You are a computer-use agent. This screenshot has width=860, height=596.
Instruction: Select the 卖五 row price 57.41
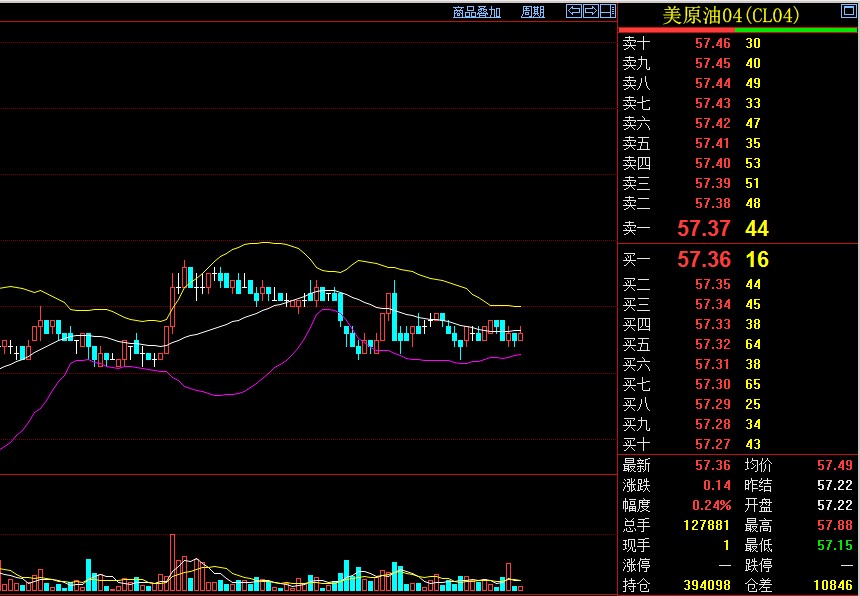click(x=712, y=144)
